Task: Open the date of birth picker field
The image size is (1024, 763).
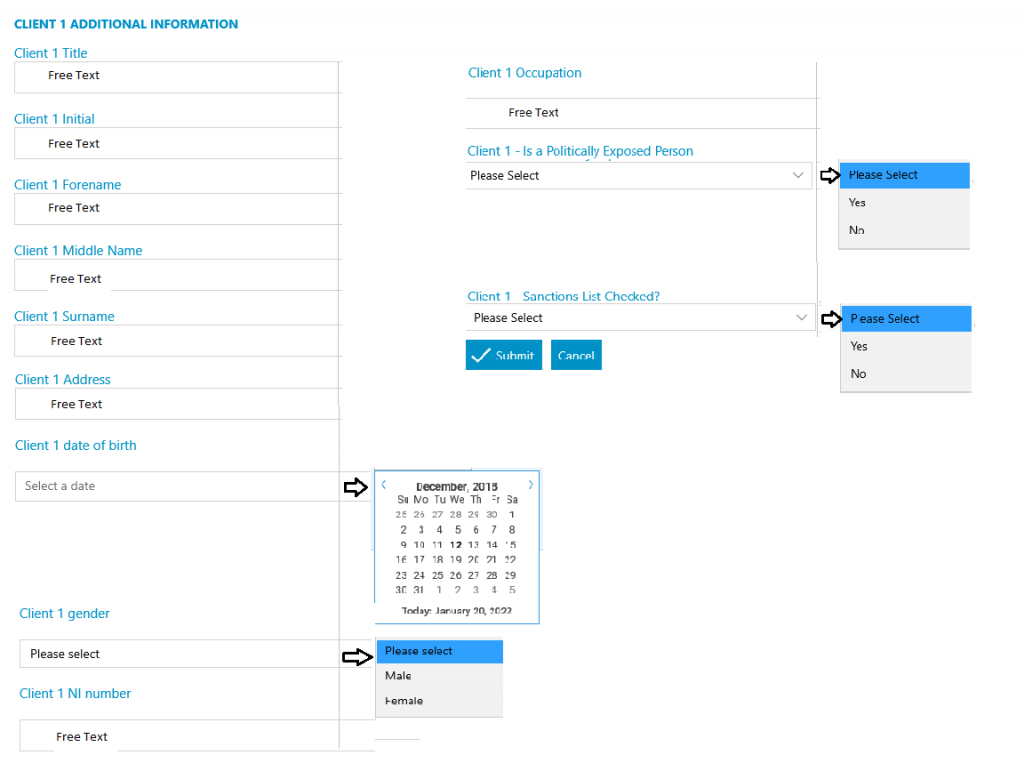Action: (x=177, y=486)
